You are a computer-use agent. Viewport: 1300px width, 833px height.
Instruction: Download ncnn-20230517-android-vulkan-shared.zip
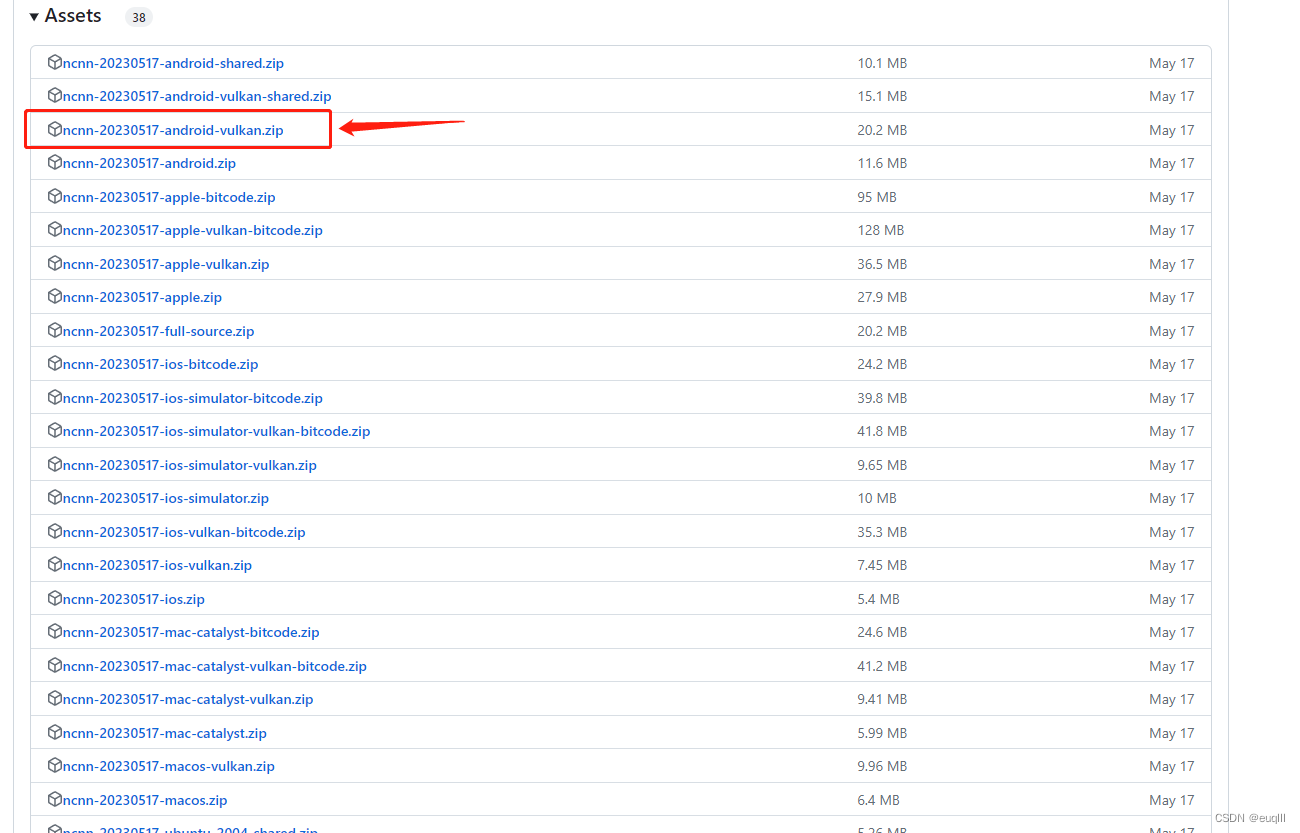tap(197, 96)
